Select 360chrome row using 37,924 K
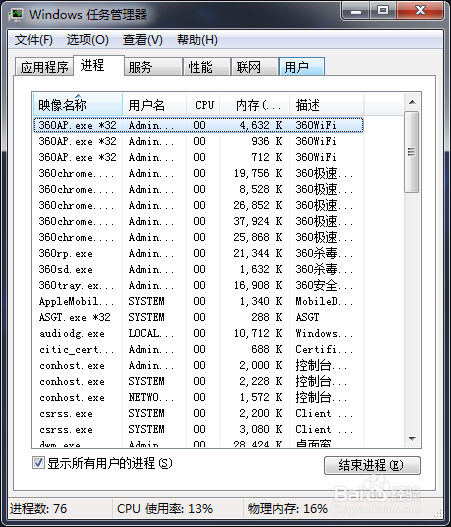Image resolution: width=451 pixels, height=527 pixels. tap(198, 221)
